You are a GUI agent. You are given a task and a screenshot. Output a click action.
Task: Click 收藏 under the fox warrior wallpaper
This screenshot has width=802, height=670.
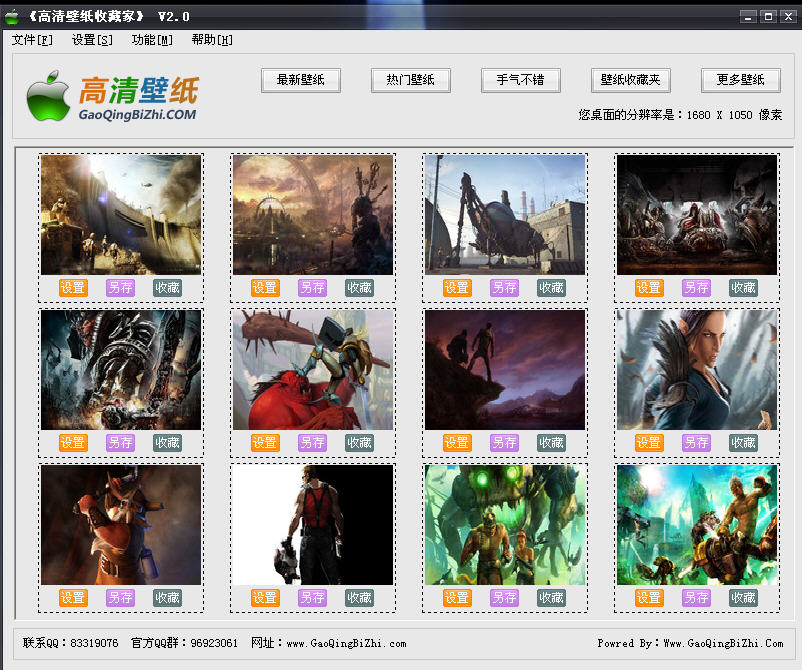pyautogui.click(x=167, y=598)
